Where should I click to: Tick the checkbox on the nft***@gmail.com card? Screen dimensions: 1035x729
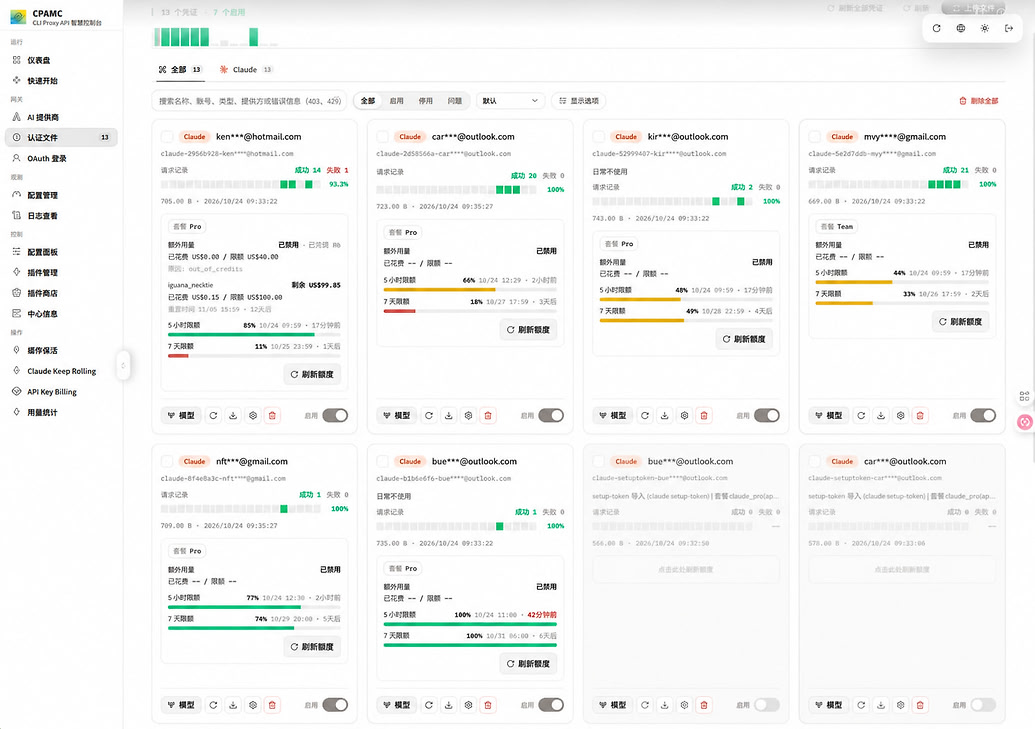tap(167, 462)
